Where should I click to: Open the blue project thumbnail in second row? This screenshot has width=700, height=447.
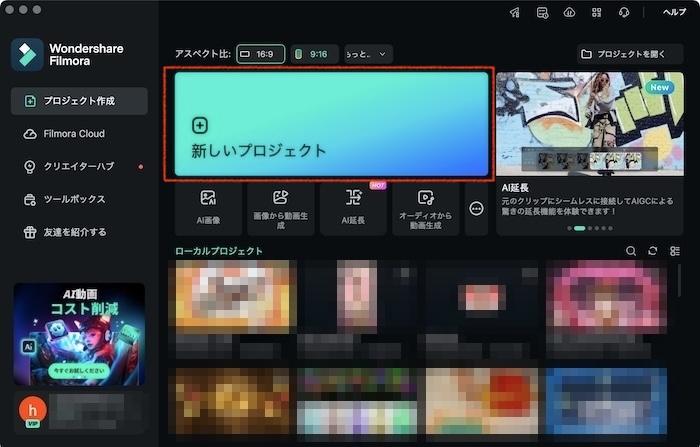click(607, 401)
